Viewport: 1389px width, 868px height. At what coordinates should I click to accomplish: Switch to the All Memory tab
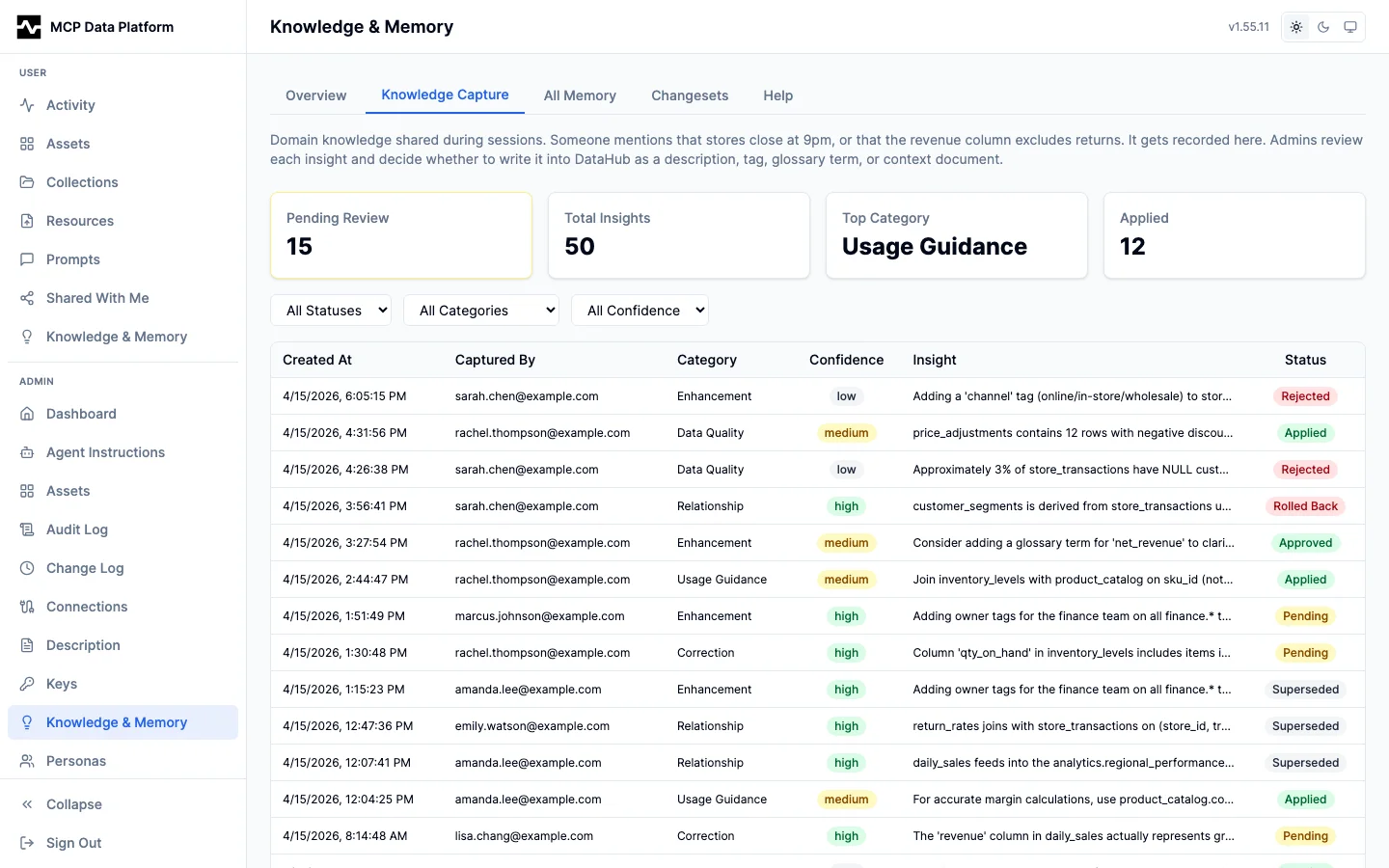point(580,95)
